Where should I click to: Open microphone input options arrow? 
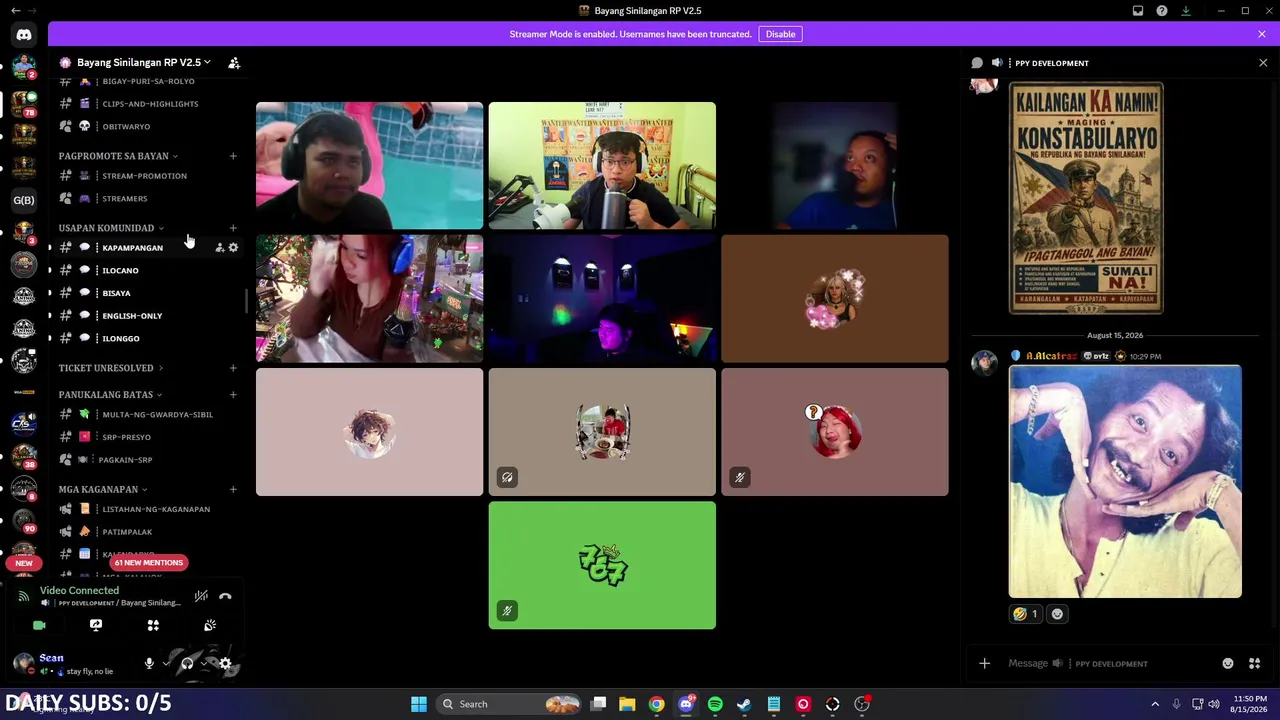(x=166, y=663)
